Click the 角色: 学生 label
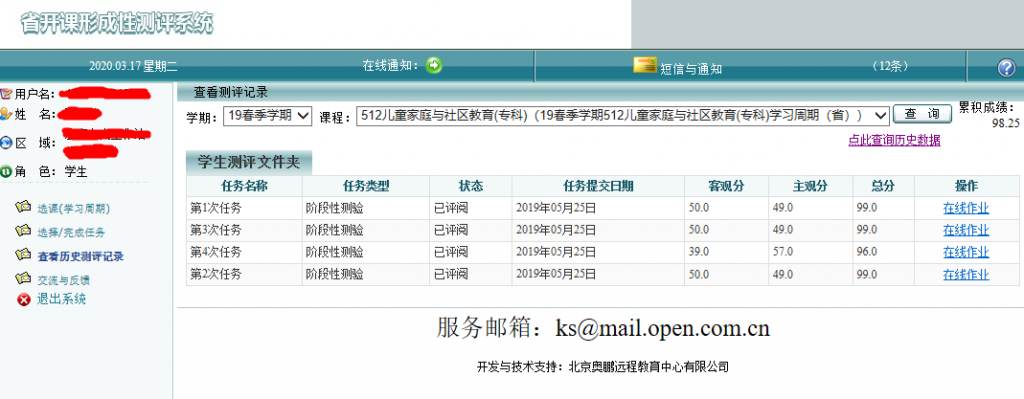 [51, 172]
